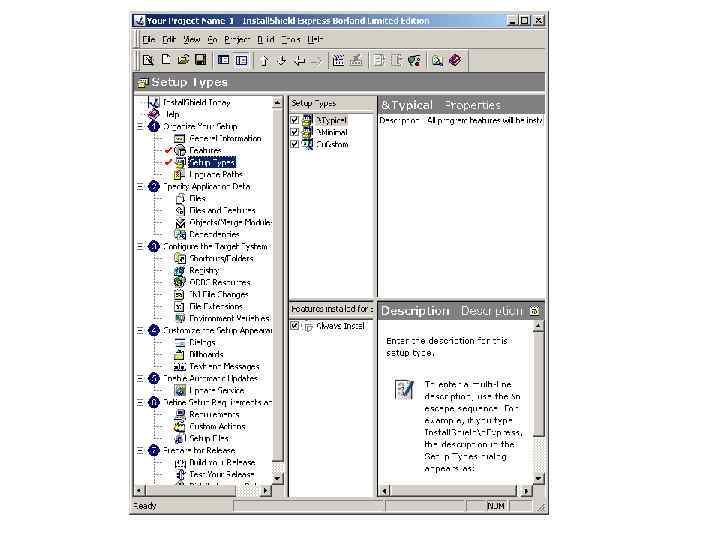
Task: Click the Move Up arrow toolbar icon
Action: (x=264, y=60)
